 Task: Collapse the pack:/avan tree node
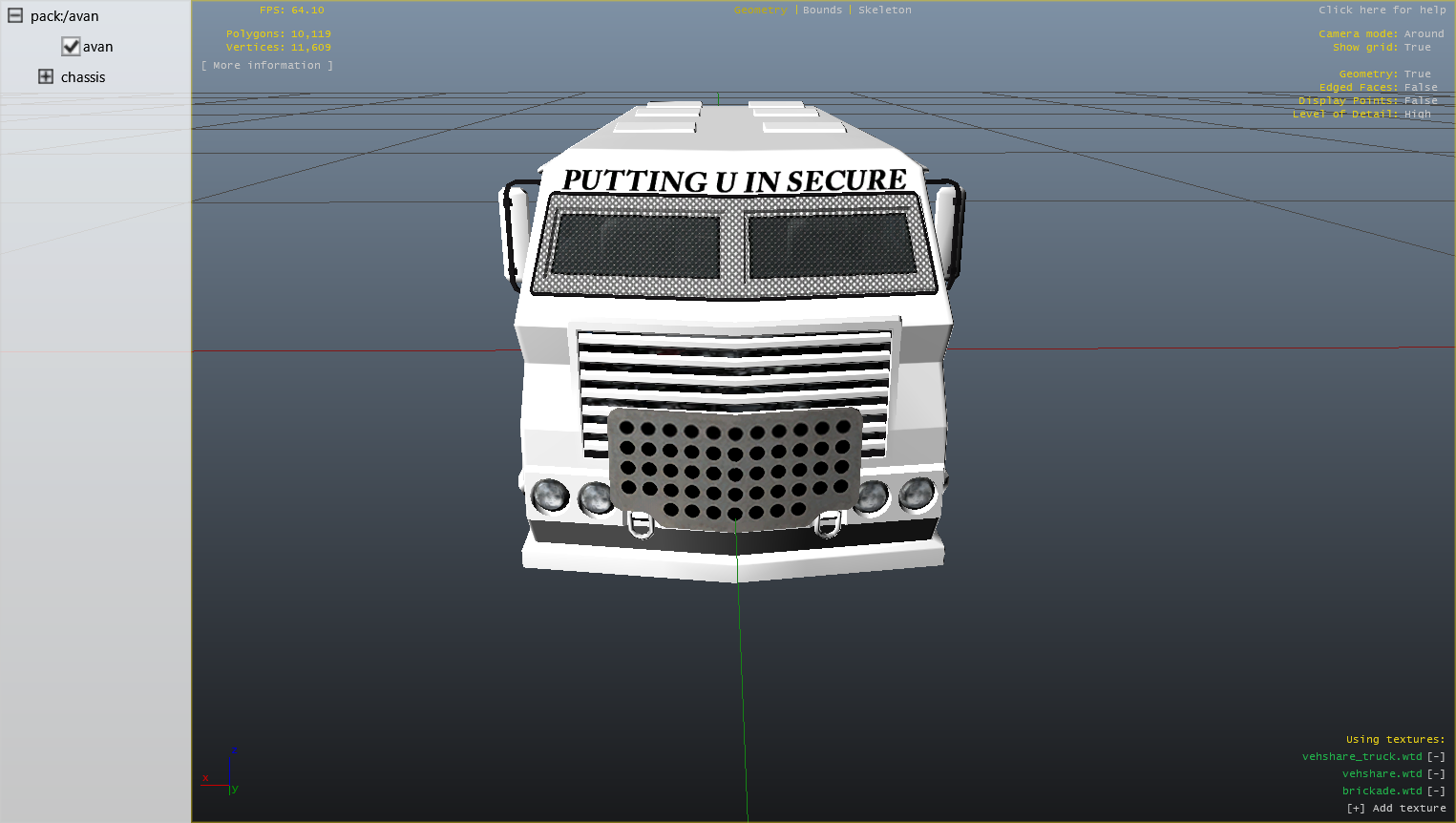[x=15, y=16]
